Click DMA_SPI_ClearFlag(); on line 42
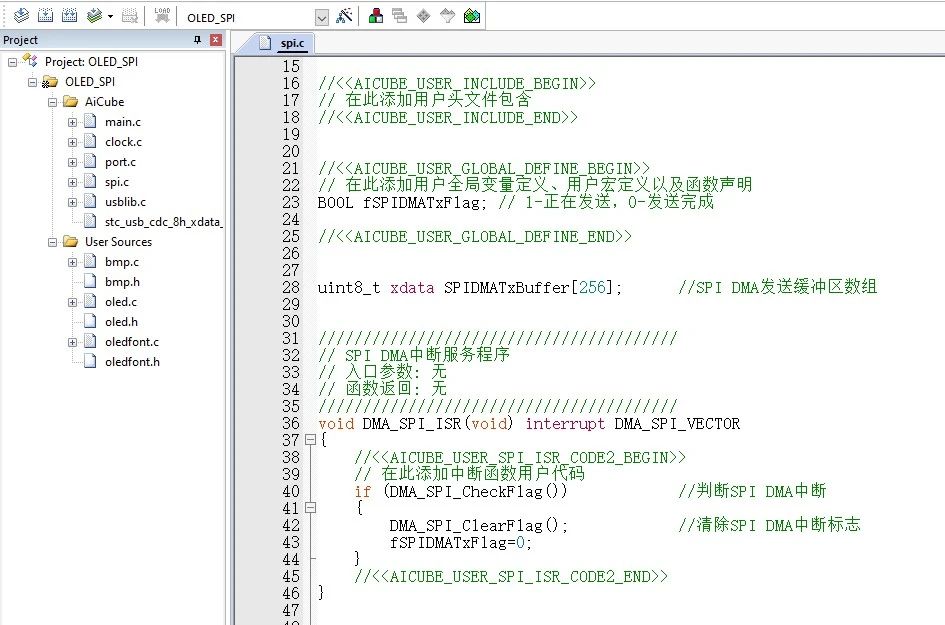 (x=479, y=526)
